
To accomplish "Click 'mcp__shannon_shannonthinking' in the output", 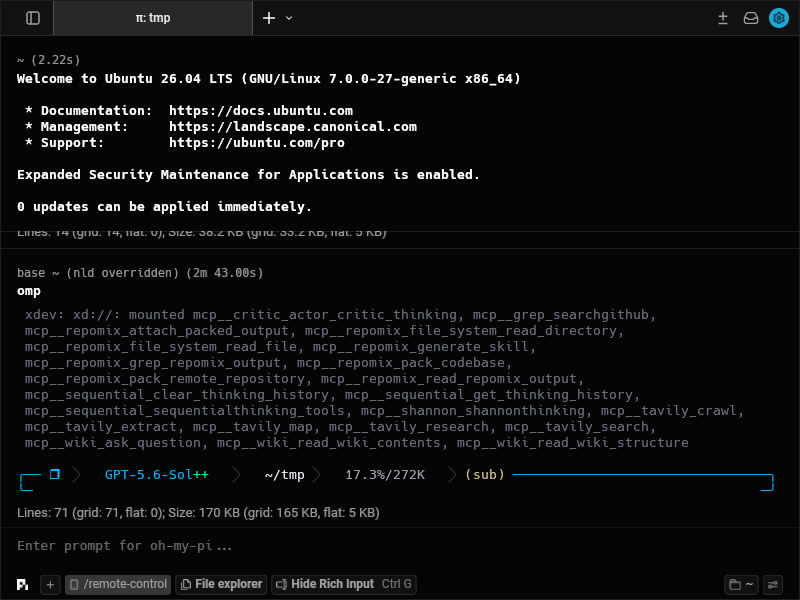I will tap(472, 411).
